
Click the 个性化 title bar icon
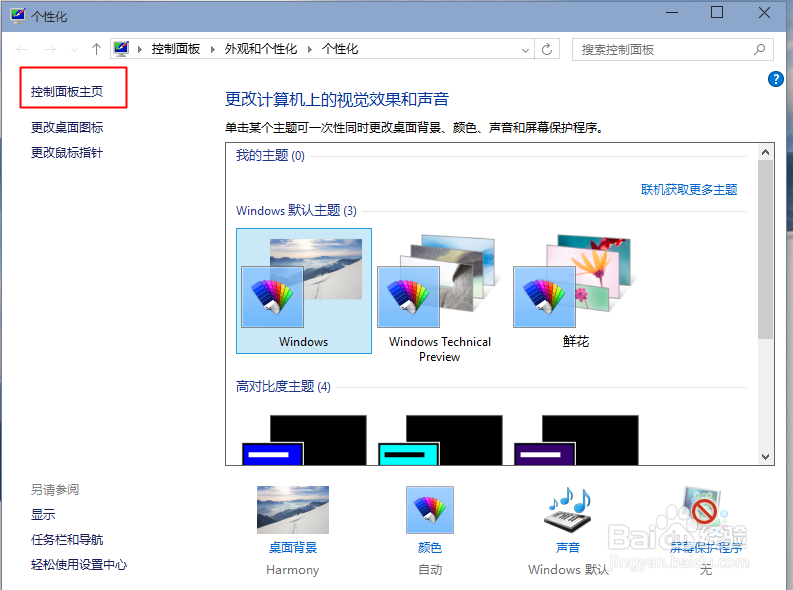pos(18,16)
